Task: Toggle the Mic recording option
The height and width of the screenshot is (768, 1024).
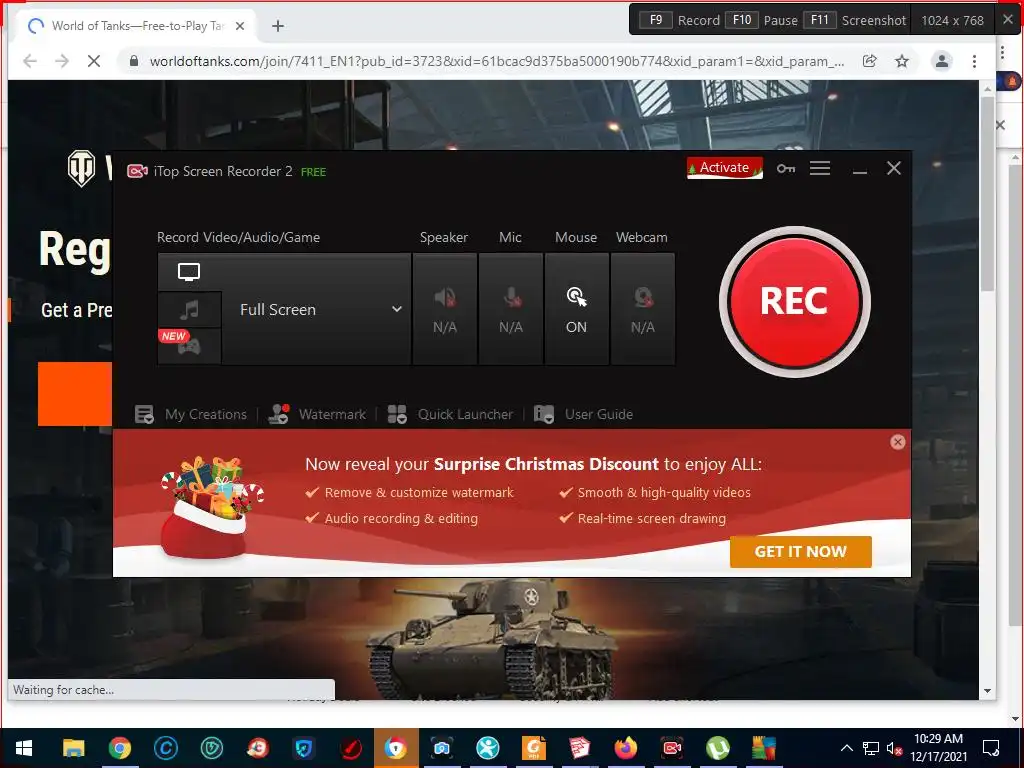Action: pyautogui.click(x=511, y=309)
